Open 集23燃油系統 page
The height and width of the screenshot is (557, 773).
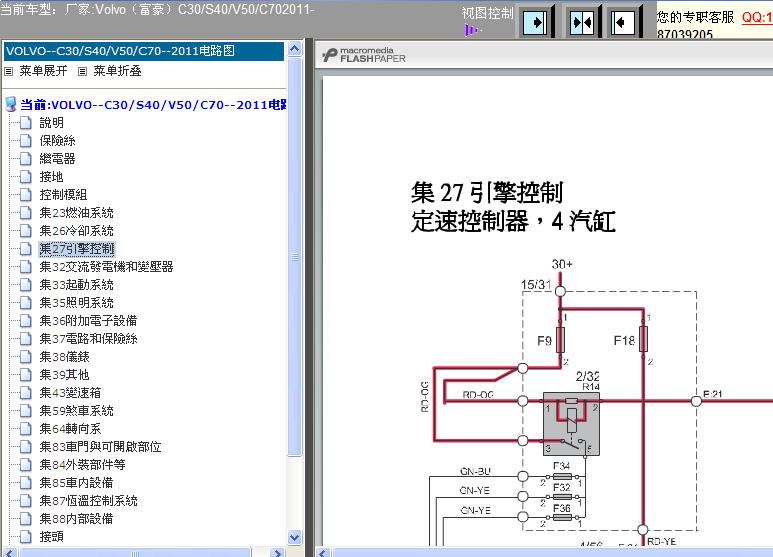tap(76, 213)
